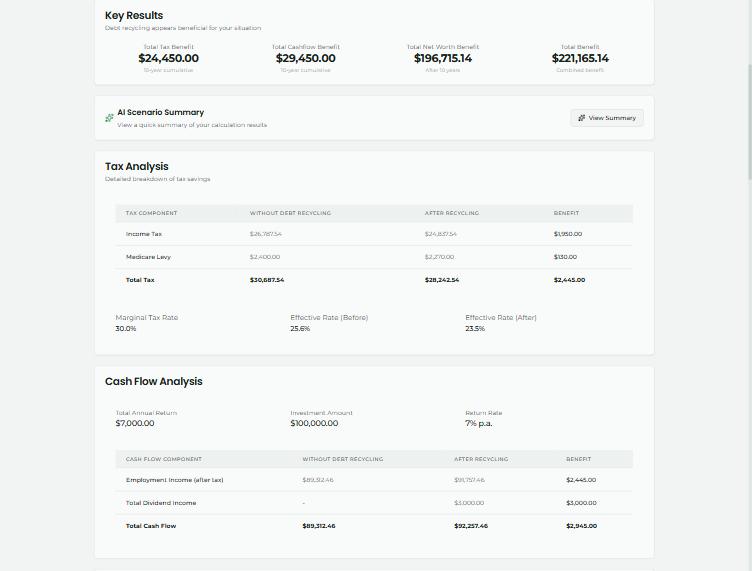Click Total Cash Flow after-recycling $92,257.46
Viewport: 752px width, 571px height.
(x=471, y=526)
